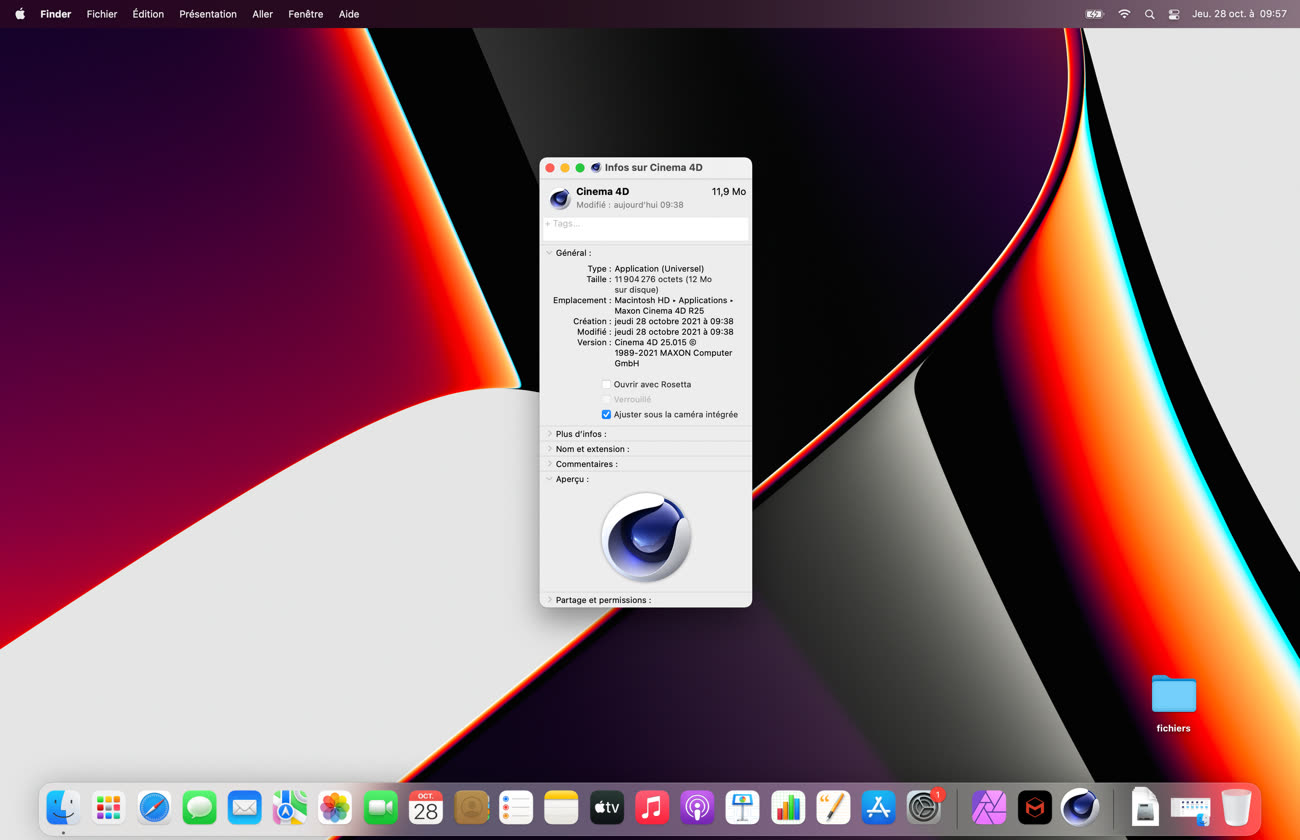Viewport: 1300px width, 840px height.
Task: Open the Fenêtre menu
Action: point(305,14)
